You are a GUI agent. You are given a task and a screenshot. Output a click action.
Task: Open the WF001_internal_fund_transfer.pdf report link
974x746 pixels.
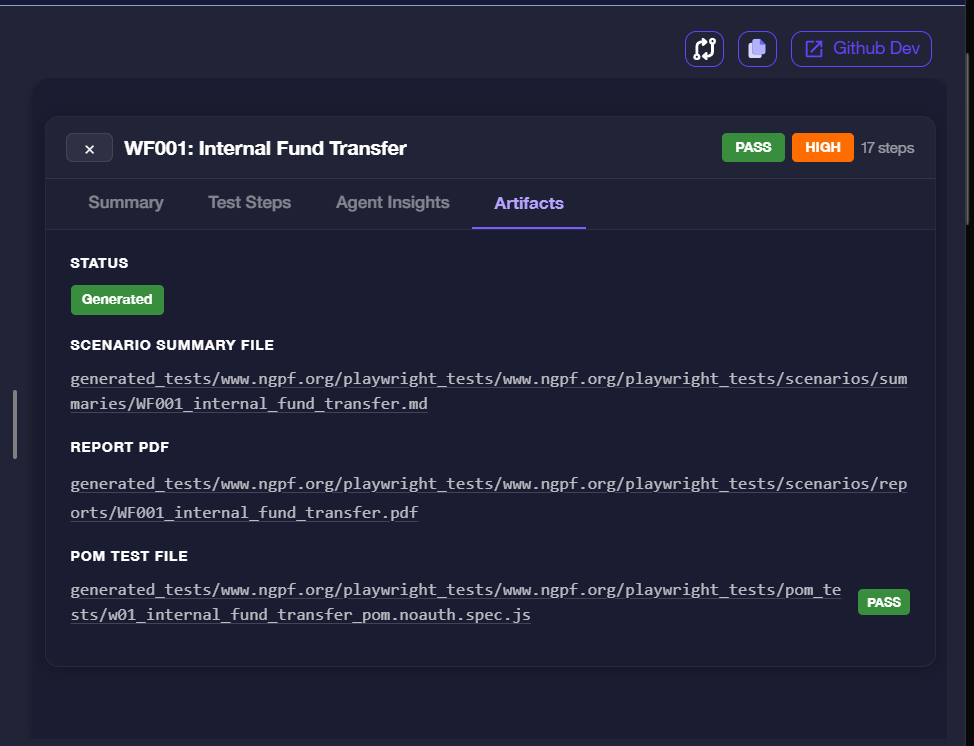(x=488, y=497)
